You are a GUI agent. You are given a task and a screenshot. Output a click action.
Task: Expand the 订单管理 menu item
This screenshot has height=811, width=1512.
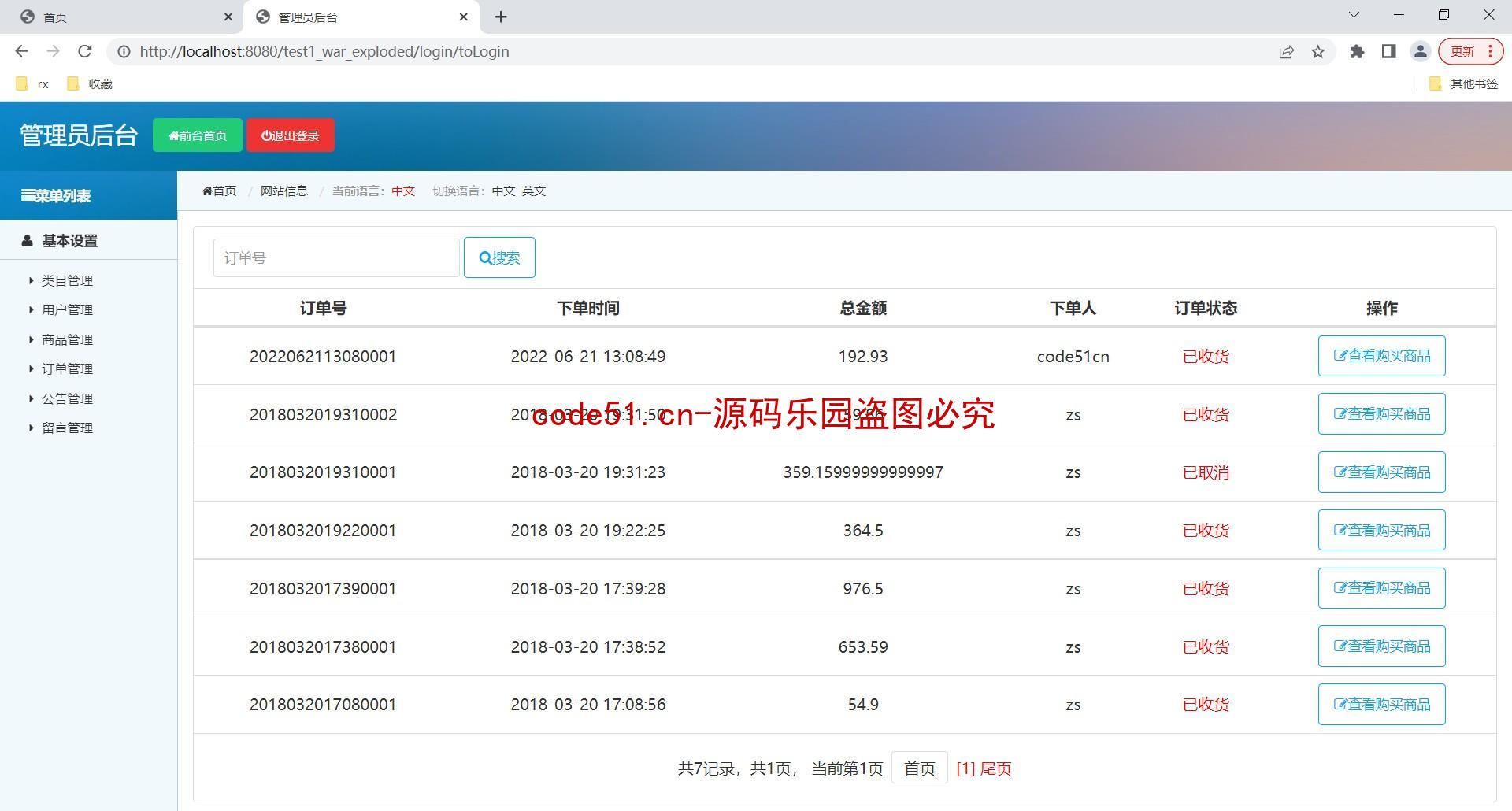click(x=67, y=369)
